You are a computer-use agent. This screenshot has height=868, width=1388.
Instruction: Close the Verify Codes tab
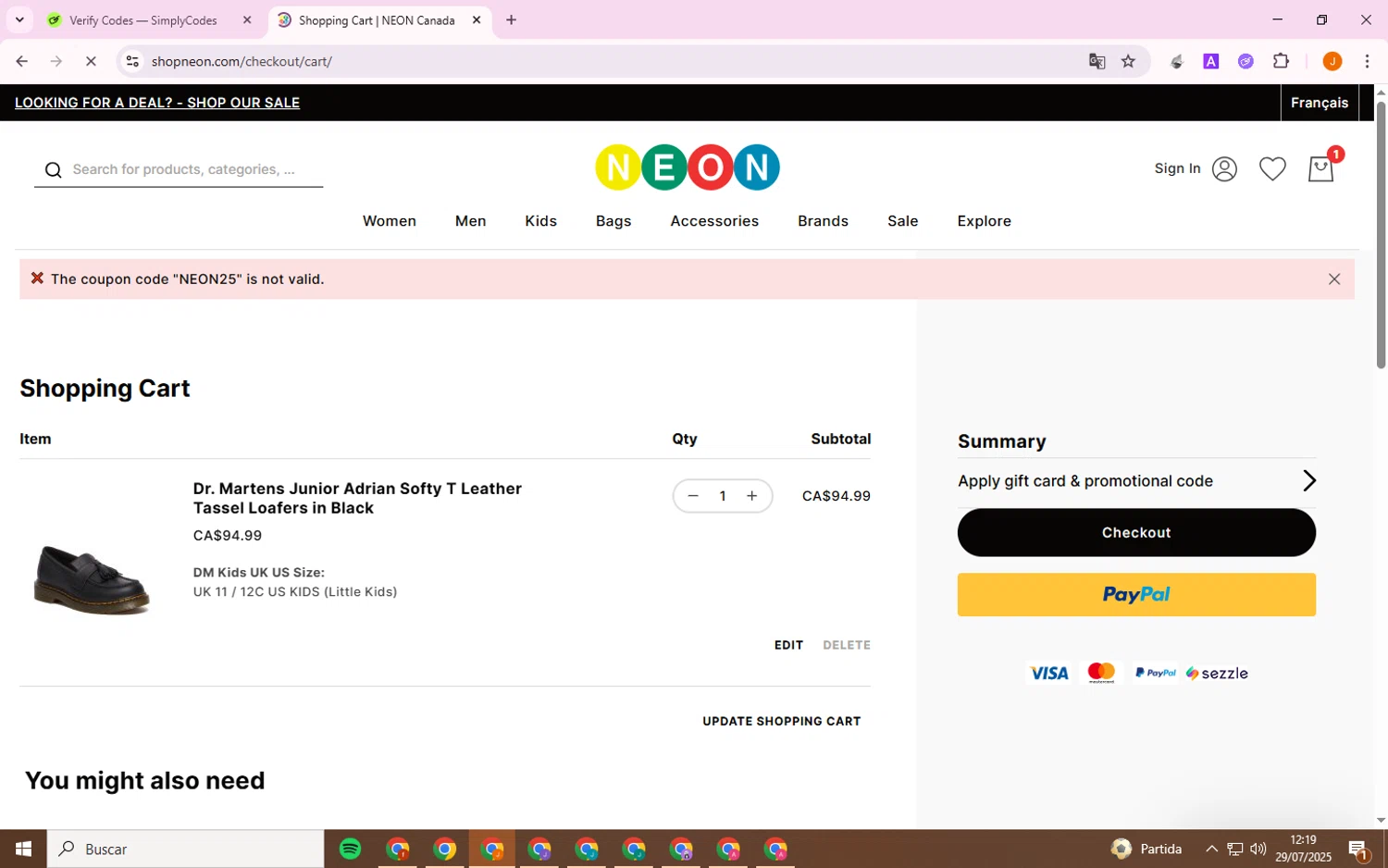pyautogui.click(x=247, y=19)
